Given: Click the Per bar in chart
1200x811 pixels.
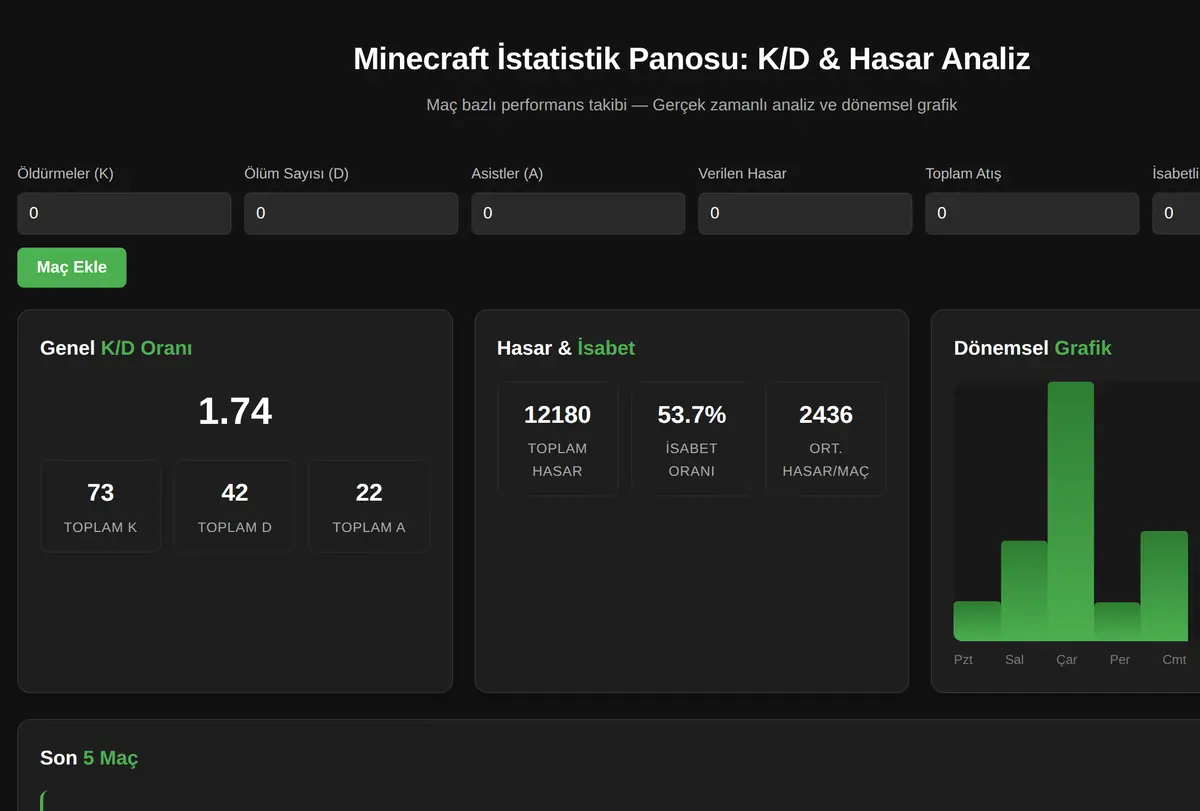Looking at the screenshot, I should click(1117, 621).
